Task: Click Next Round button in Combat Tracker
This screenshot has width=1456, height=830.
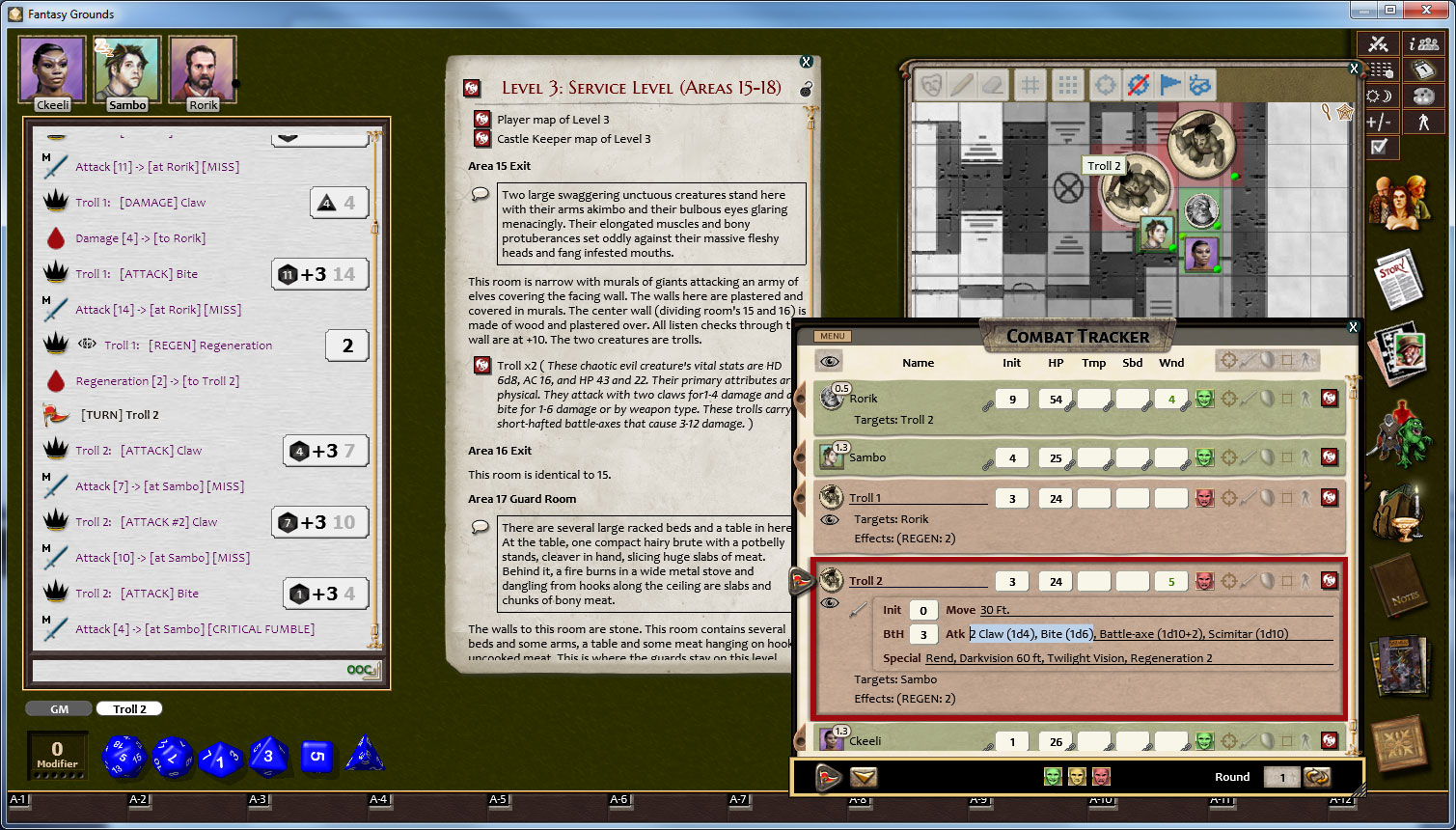Action: point(1317,777)
